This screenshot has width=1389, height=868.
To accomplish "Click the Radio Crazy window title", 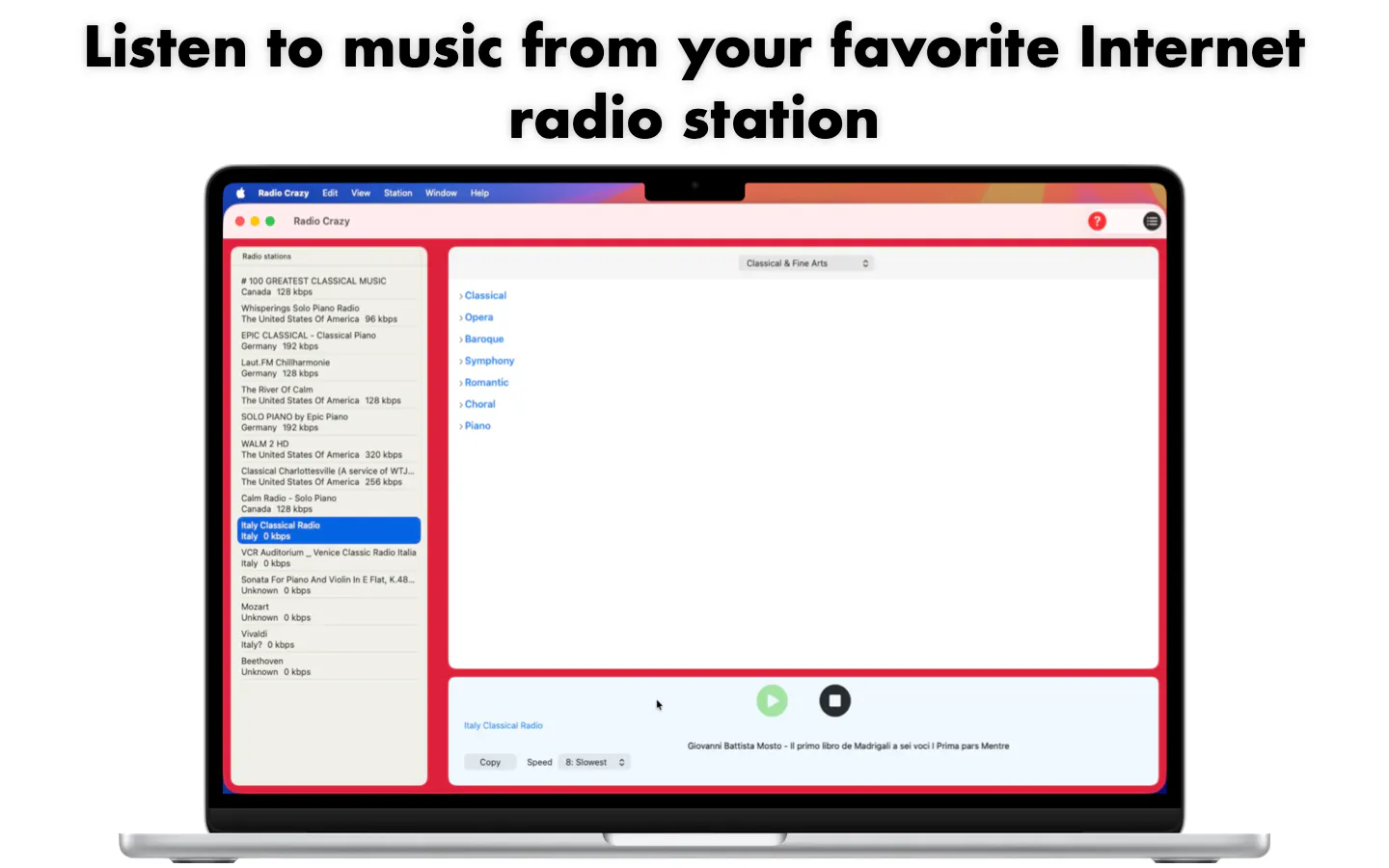I will pos(321,221).
